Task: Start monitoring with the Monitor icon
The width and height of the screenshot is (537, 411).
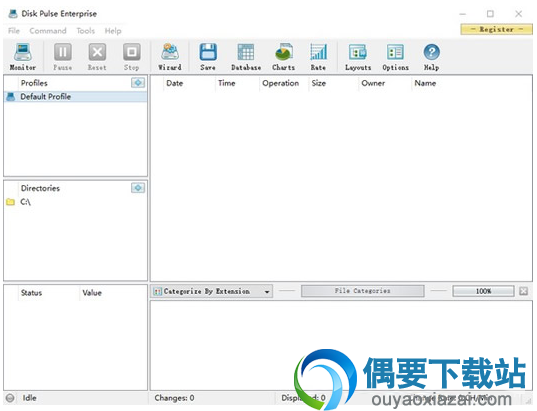Action: (x=23, y=57)
